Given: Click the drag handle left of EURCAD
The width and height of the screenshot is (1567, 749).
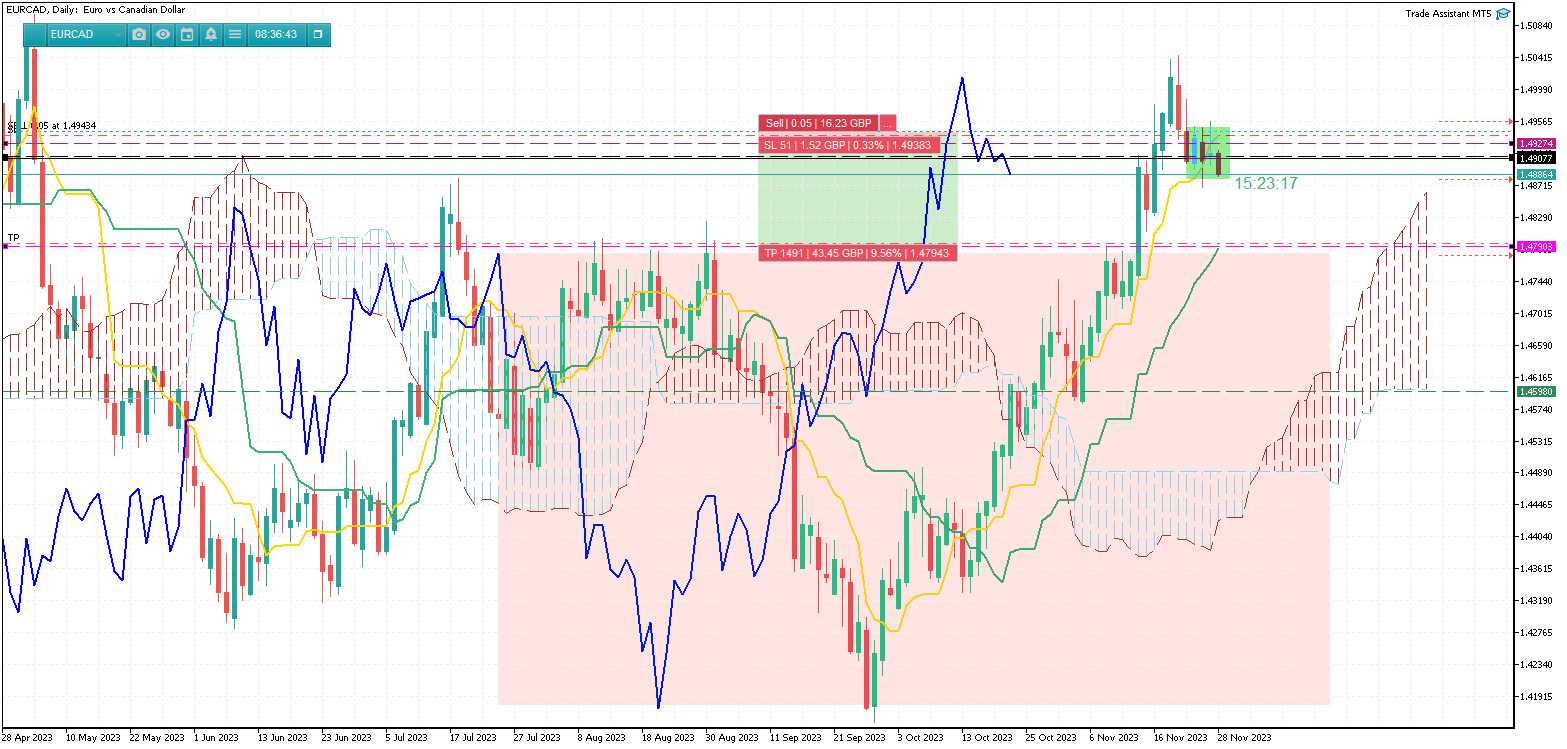Looking at the screenshot, I should [x=35, y=34].
